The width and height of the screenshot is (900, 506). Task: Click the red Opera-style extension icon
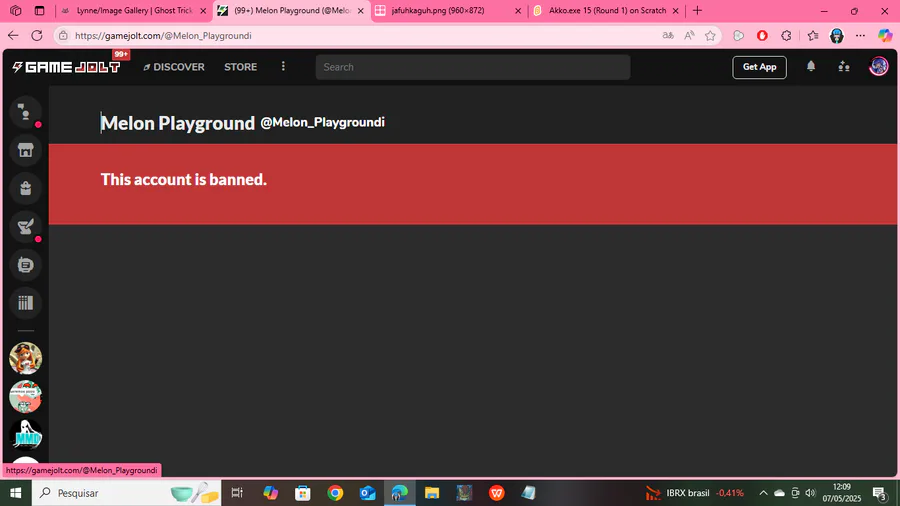pyautogui.click(x=762, y=36)
